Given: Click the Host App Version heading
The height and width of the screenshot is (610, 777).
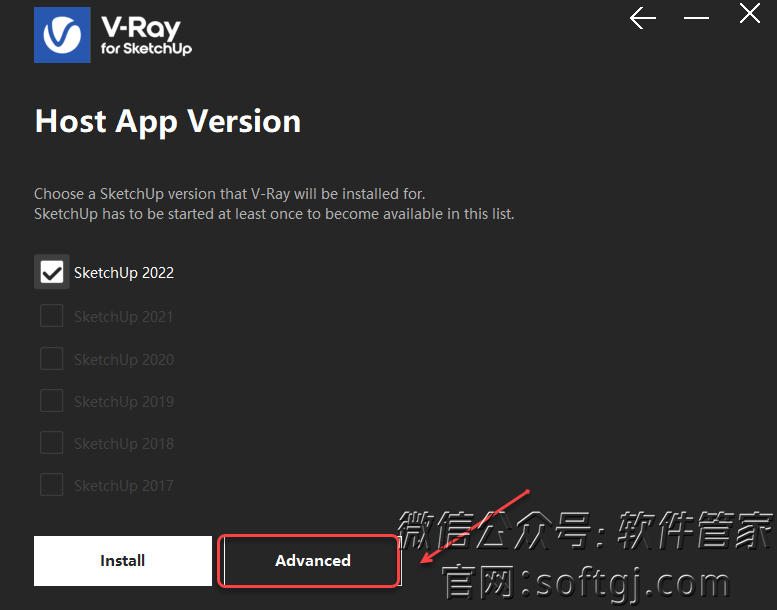Looking at the screenshot, I should coord(168,122).
